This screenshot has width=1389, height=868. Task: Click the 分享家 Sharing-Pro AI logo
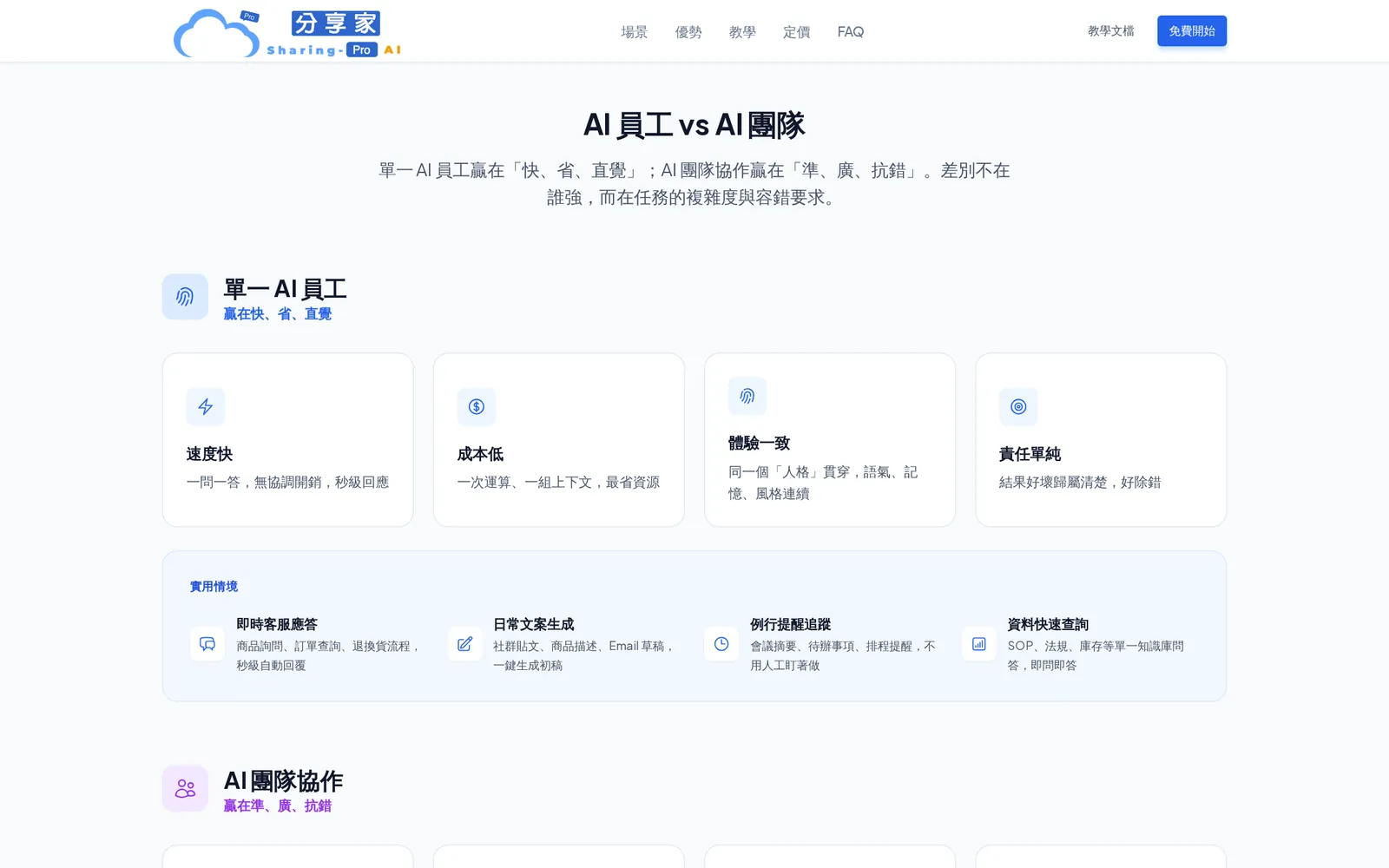tap(287, 32)
